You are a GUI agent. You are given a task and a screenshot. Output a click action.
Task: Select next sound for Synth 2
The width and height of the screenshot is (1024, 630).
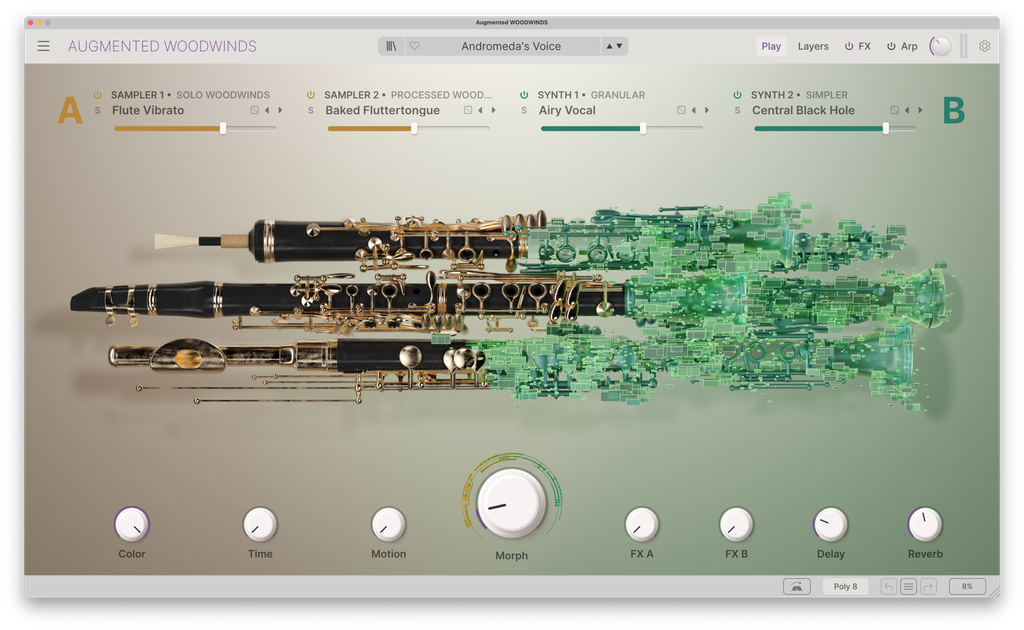(x=920, y=110)
